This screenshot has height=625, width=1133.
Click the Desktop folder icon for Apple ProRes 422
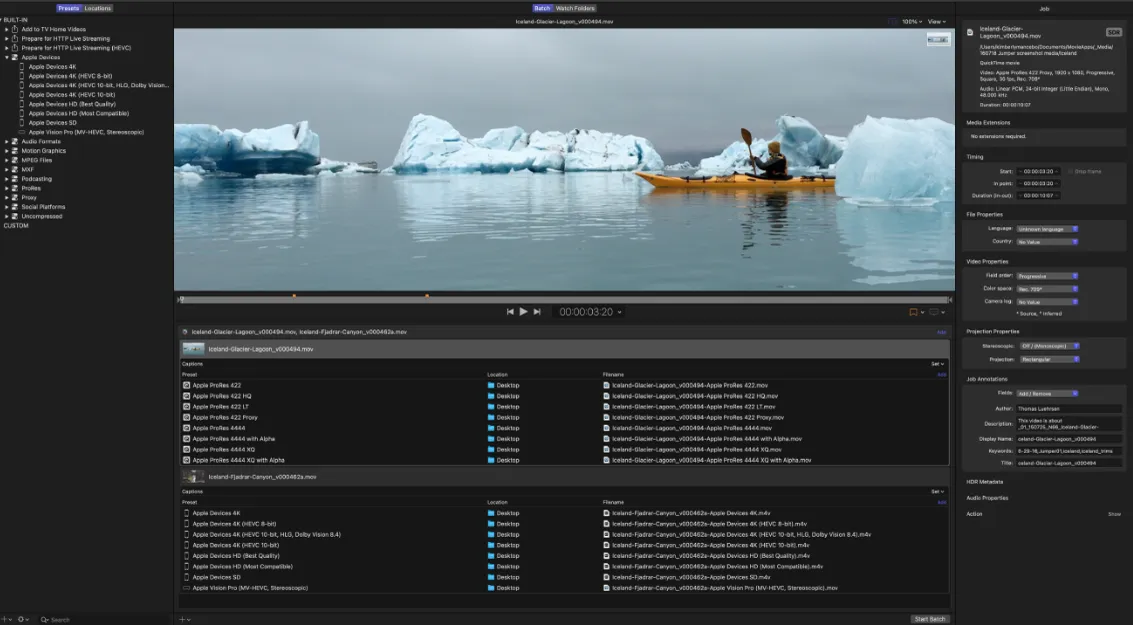click(x=491, y=385)
